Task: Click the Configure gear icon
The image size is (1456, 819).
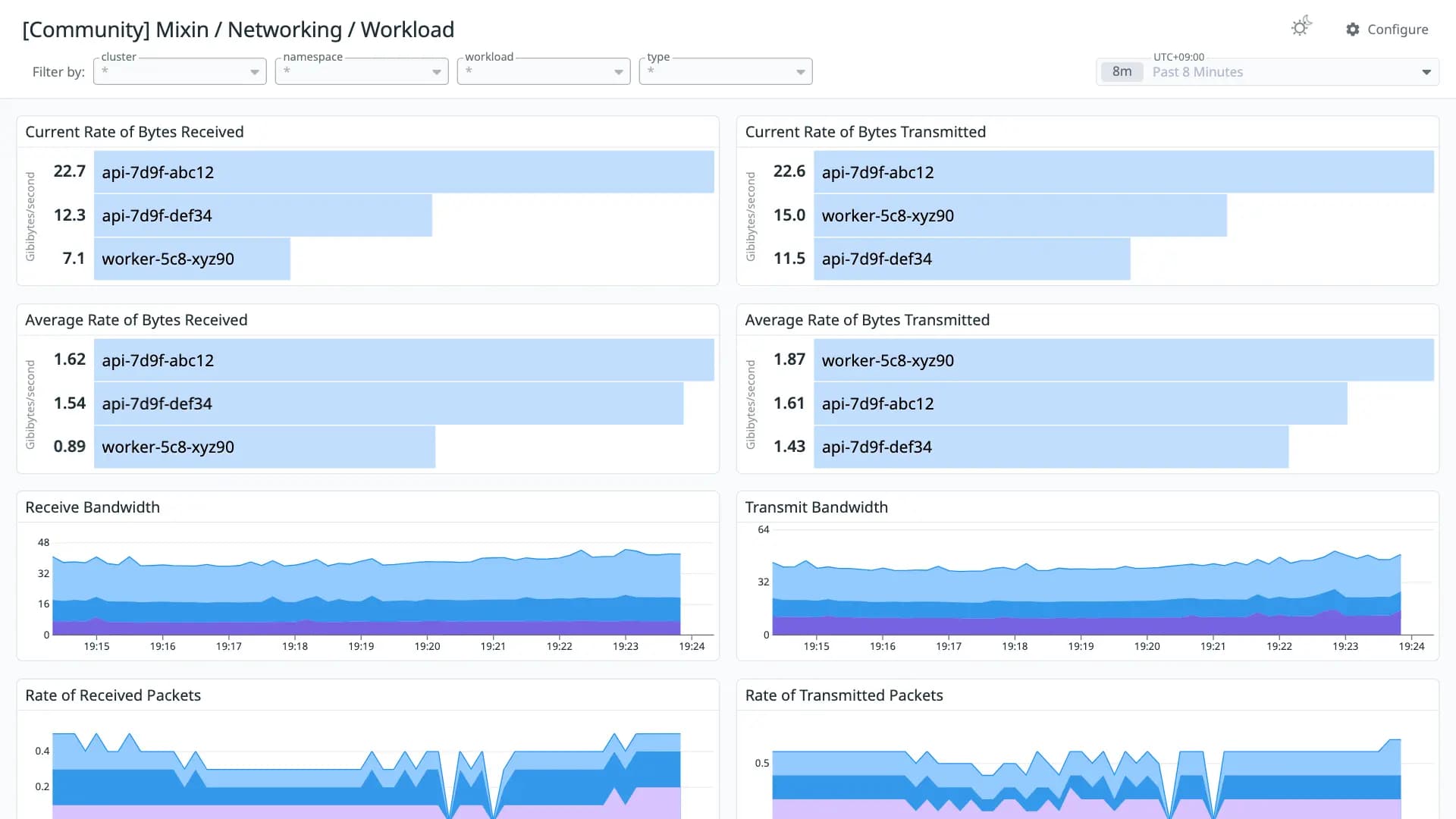Action: [1353, 30]
